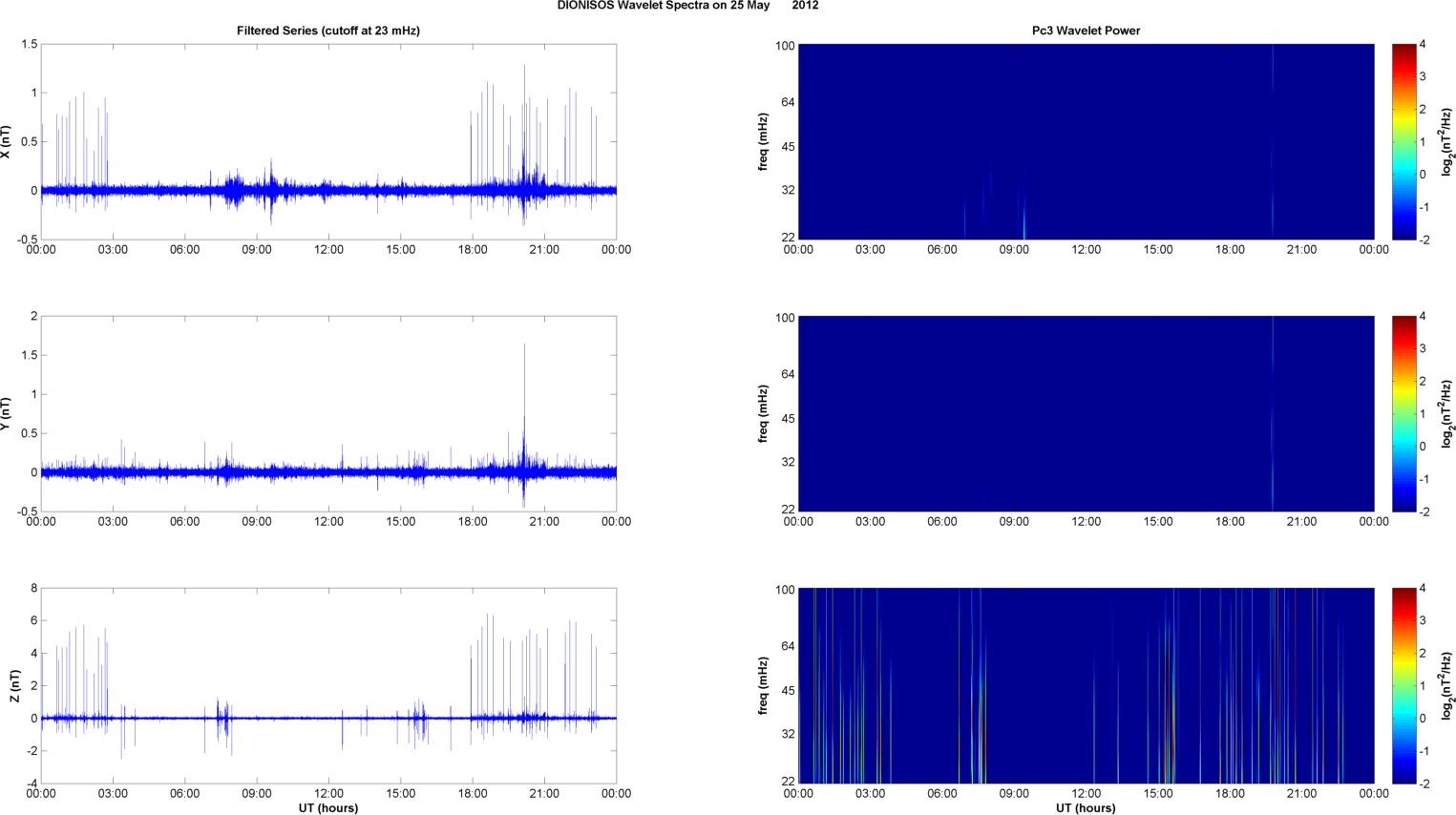Click the Y (nT) filtered series plot
The height and width of the screenshot is (815, 1456).
[328, 414]
